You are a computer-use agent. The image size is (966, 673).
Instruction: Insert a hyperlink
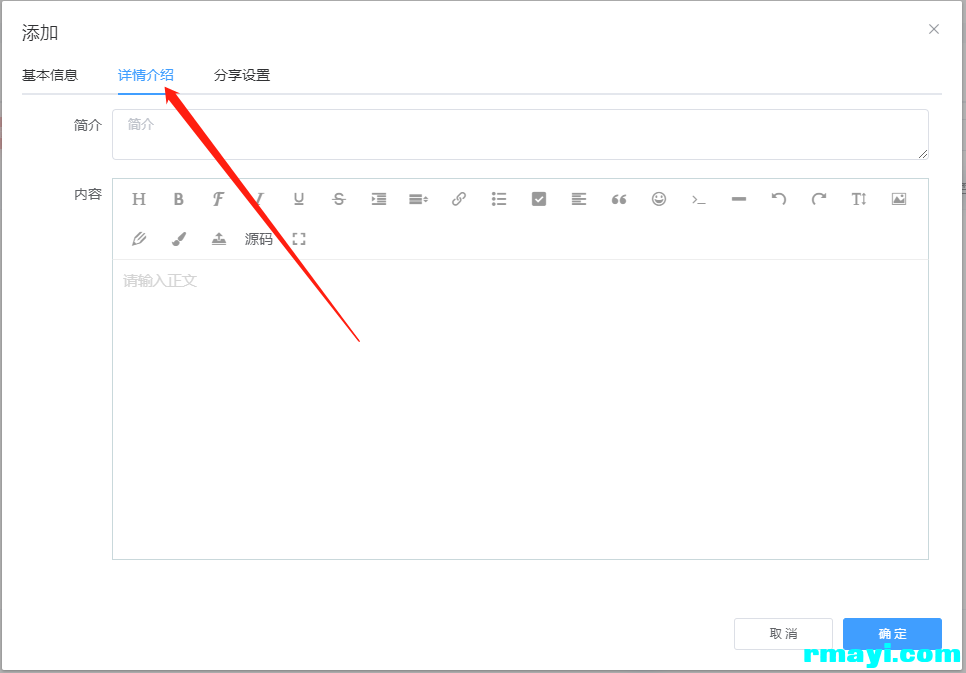tap(458, 199)
